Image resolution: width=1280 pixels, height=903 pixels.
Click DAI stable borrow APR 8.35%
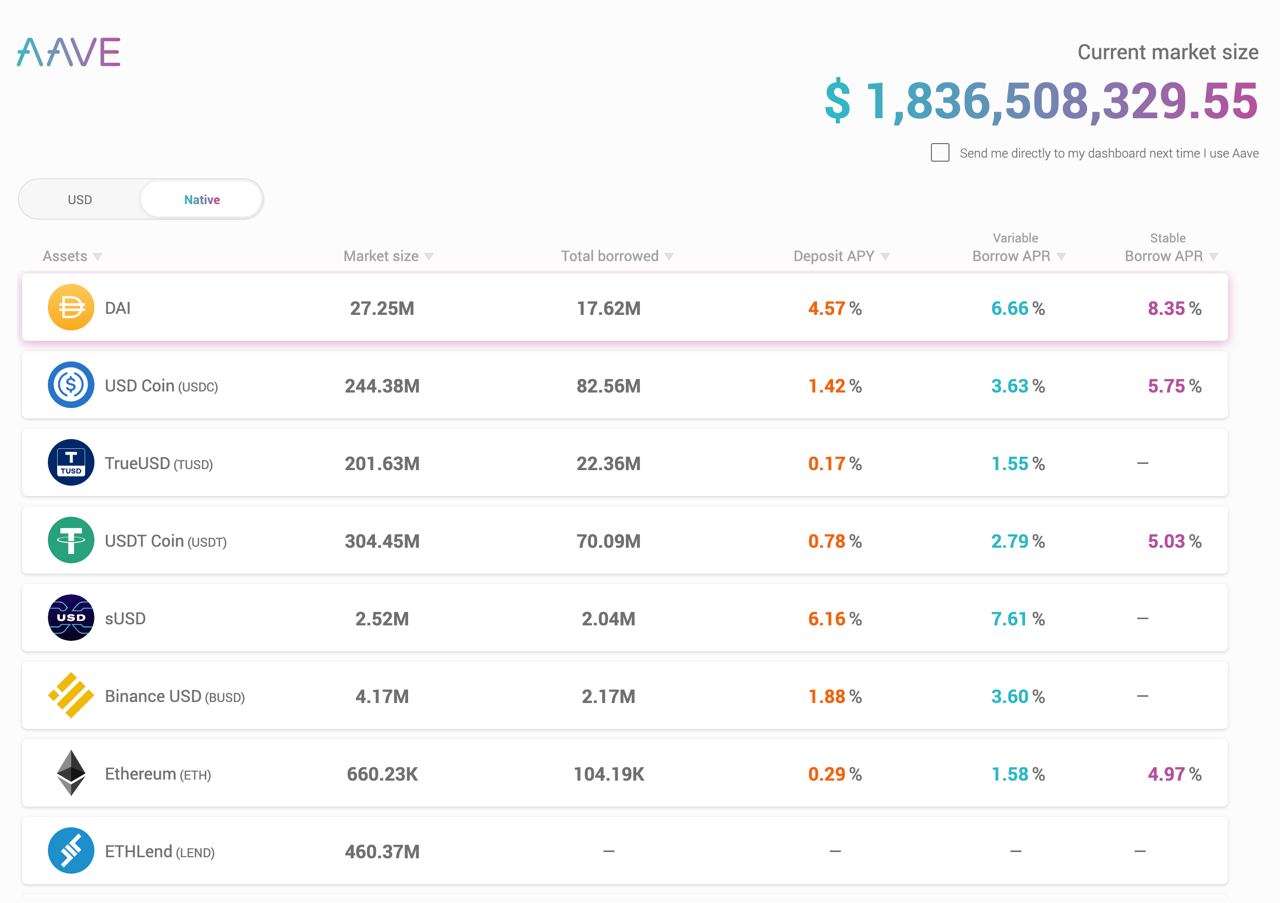point(1175,308)
